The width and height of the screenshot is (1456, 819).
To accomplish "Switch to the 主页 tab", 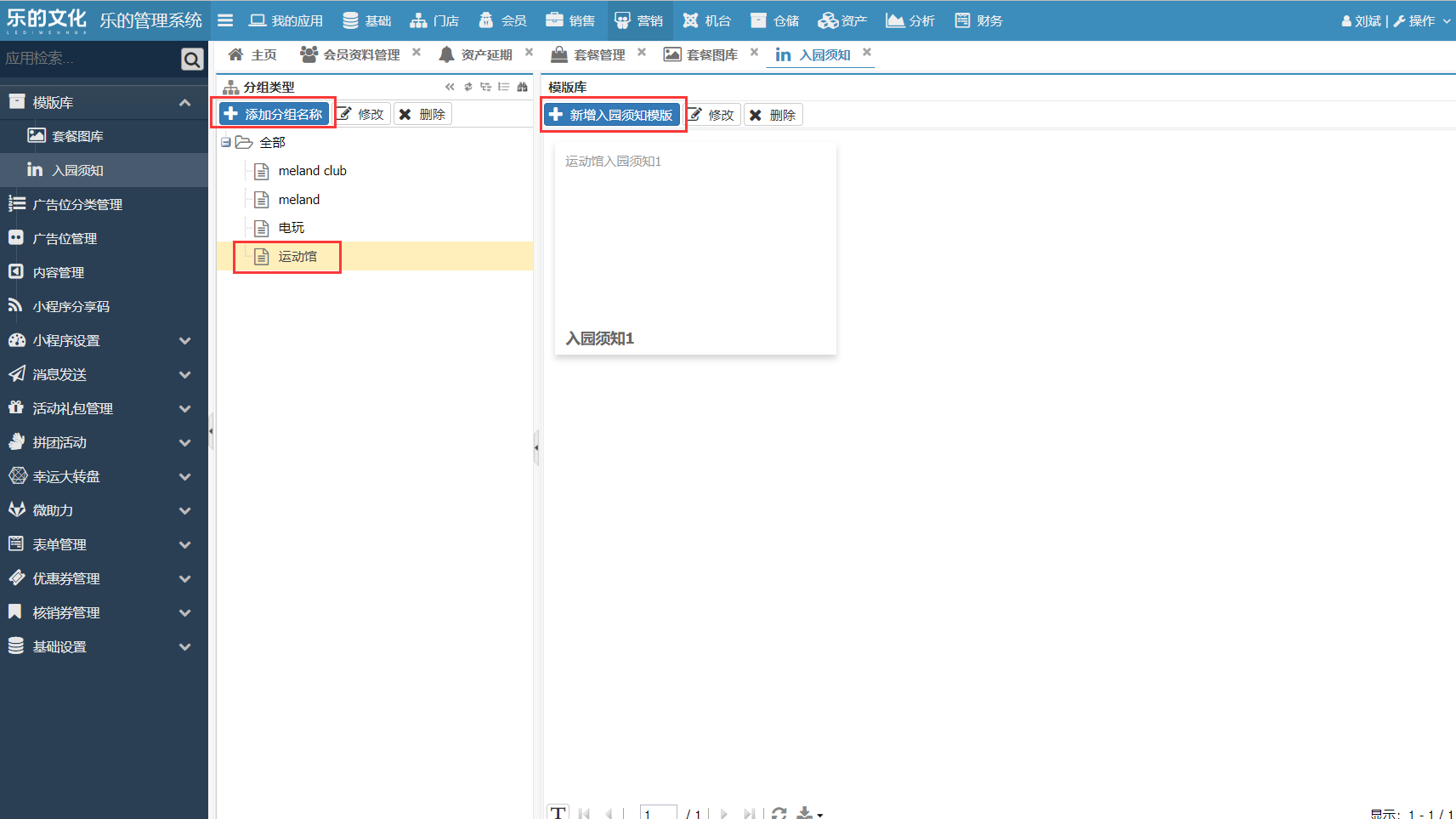I will [252, 54].
